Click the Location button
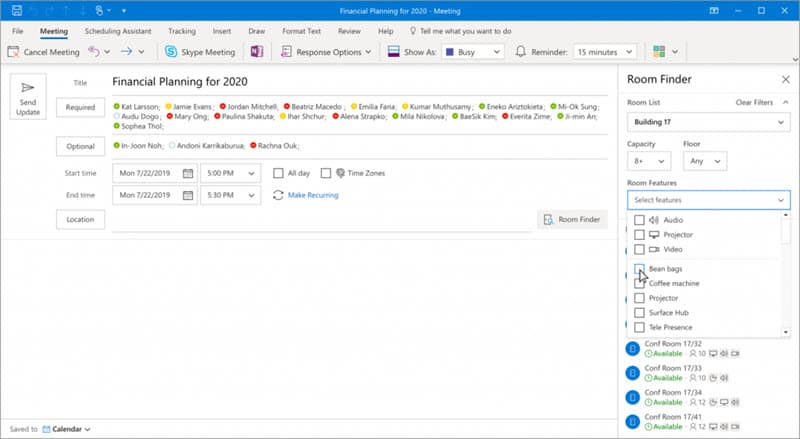Screen dimensions: 800x439 [81, 219]
